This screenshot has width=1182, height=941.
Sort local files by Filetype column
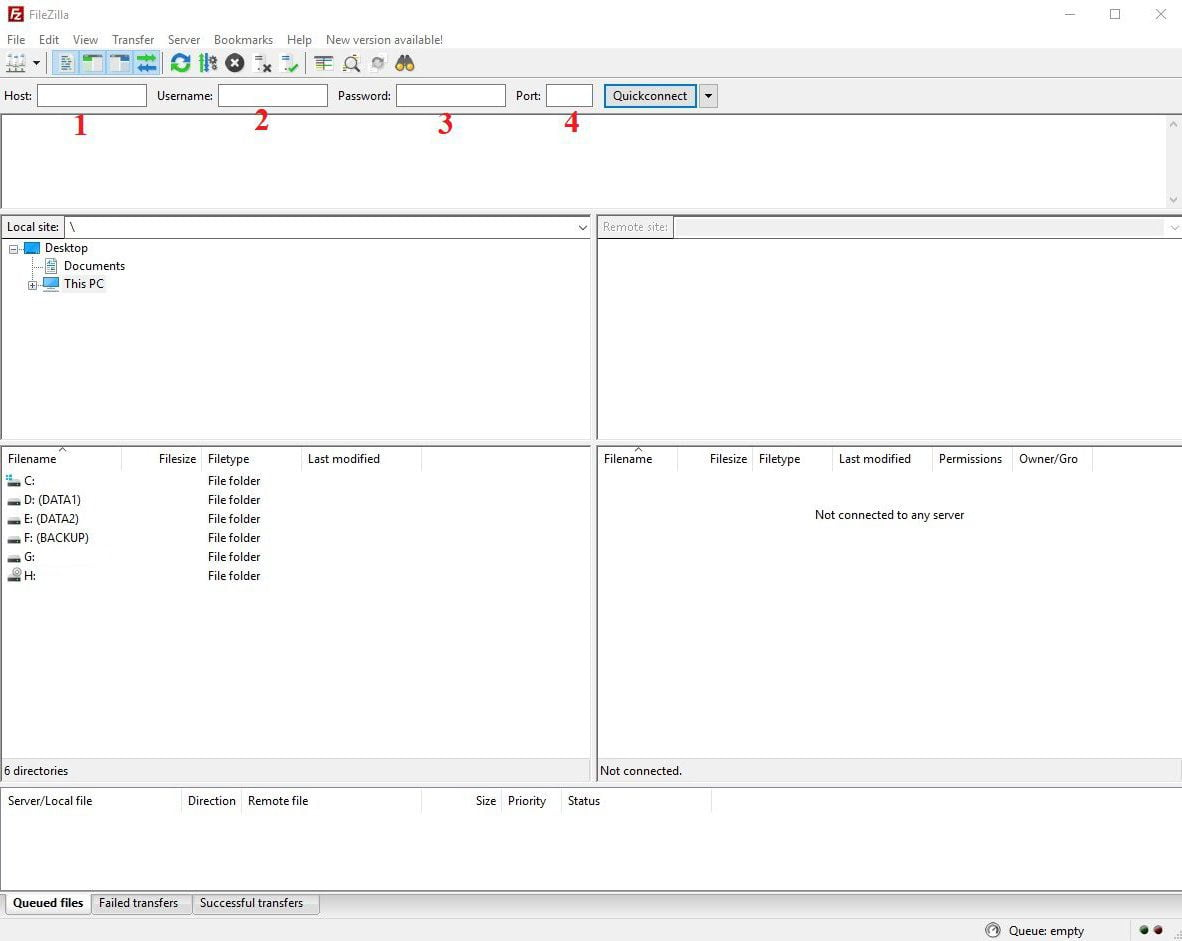pos(252,458)
